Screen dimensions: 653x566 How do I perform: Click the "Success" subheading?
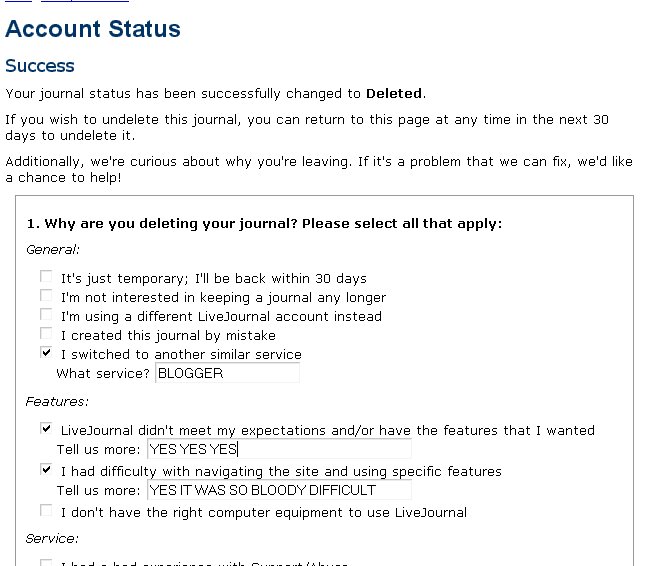click(x=40, y=66)
